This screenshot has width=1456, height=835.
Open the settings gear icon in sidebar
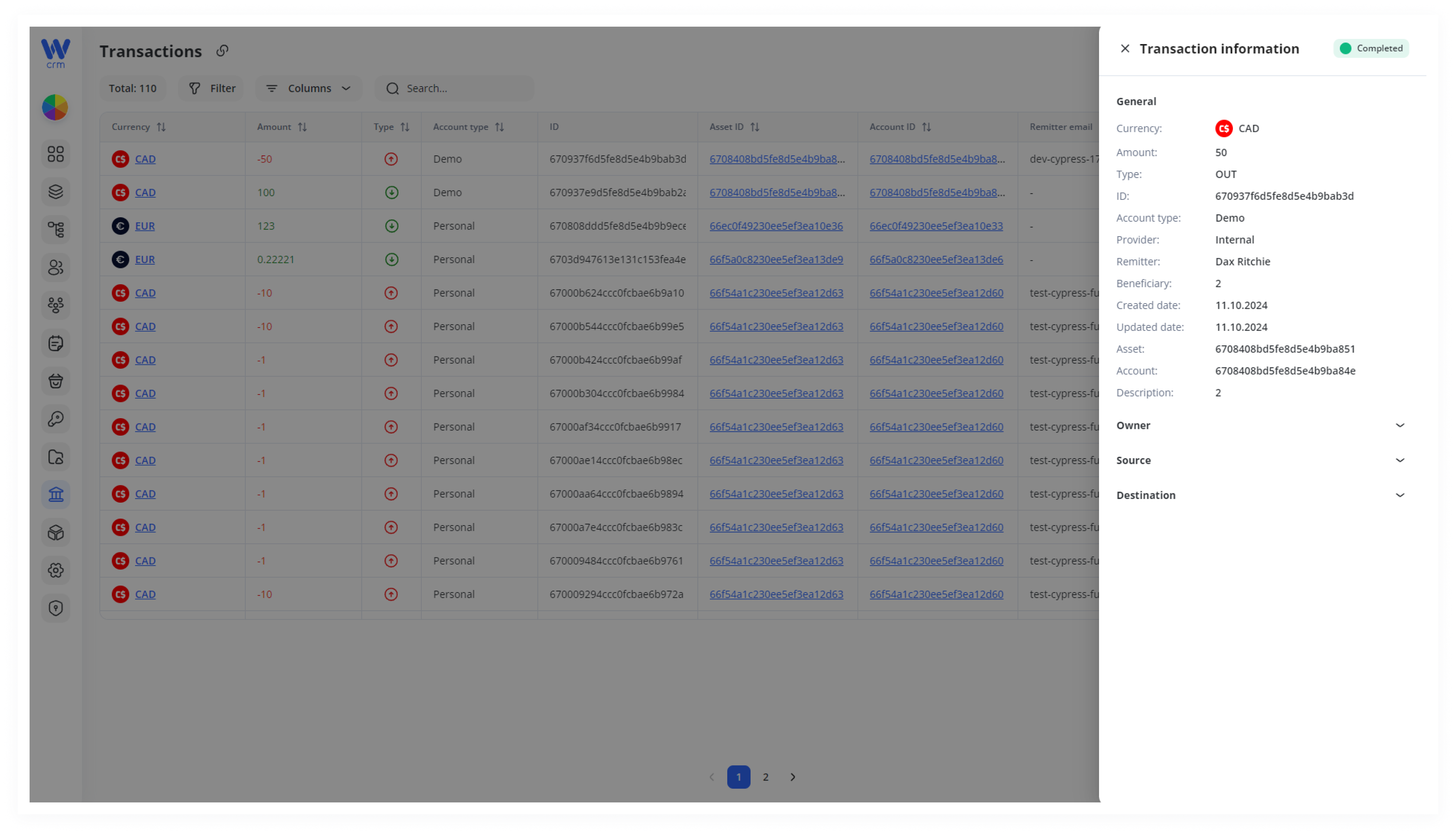tap(55, 570)
